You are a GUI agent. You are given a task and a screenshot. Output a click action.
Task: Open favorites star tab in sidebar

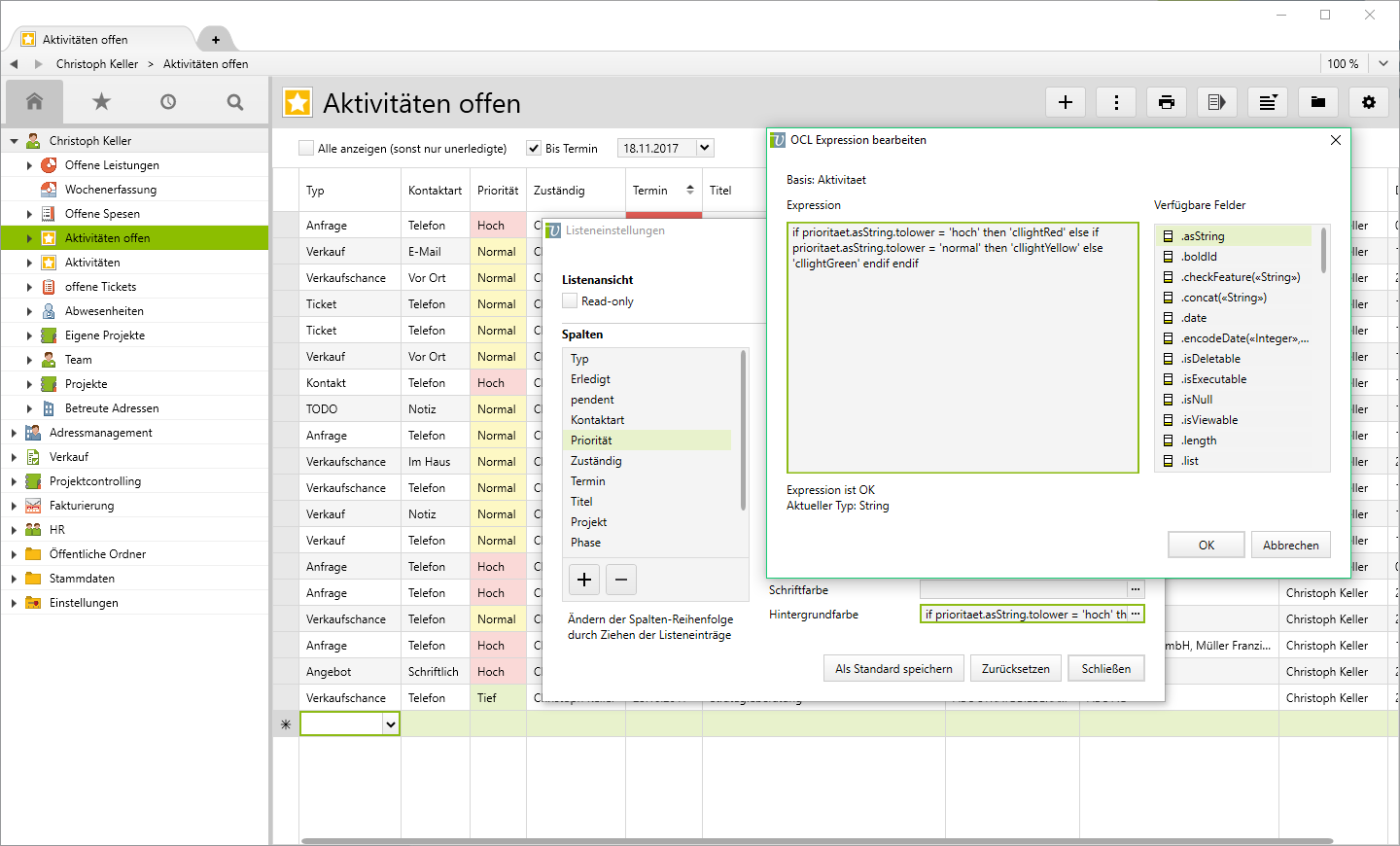pos(101,102)
